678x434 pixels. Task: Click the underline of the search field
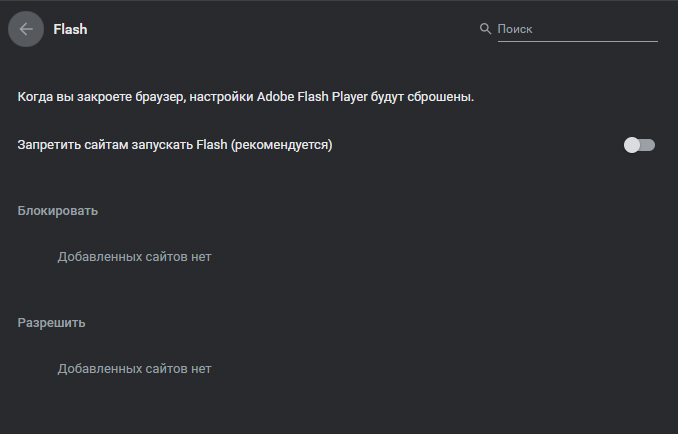[x=578, y=41]
